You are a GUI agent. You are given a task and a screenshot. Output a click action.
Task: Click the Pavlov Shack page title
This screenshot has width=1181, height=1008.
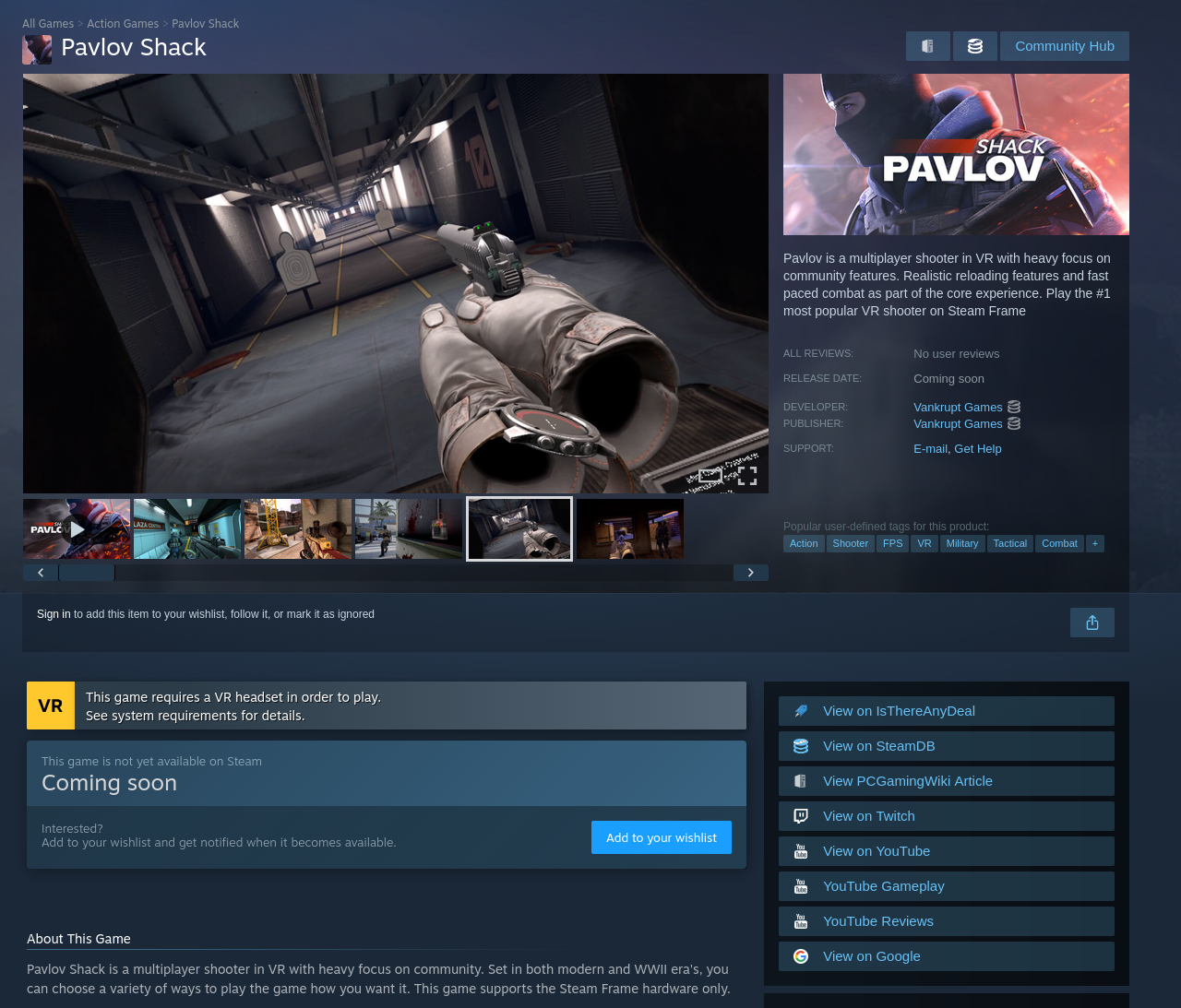(x=134, y=48)
